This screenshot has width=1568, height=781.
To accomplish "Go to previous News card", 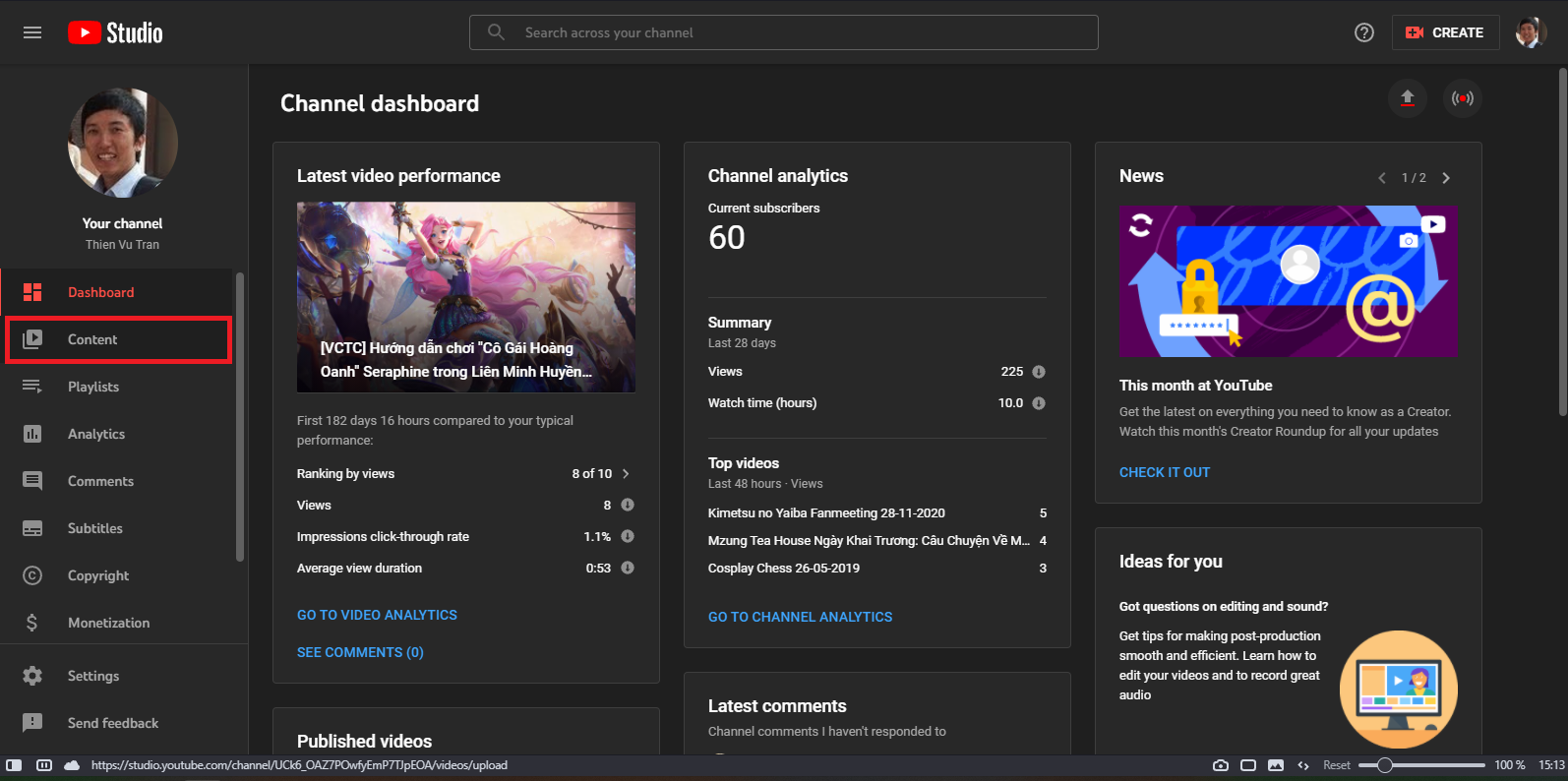I will click(1382, 178).
